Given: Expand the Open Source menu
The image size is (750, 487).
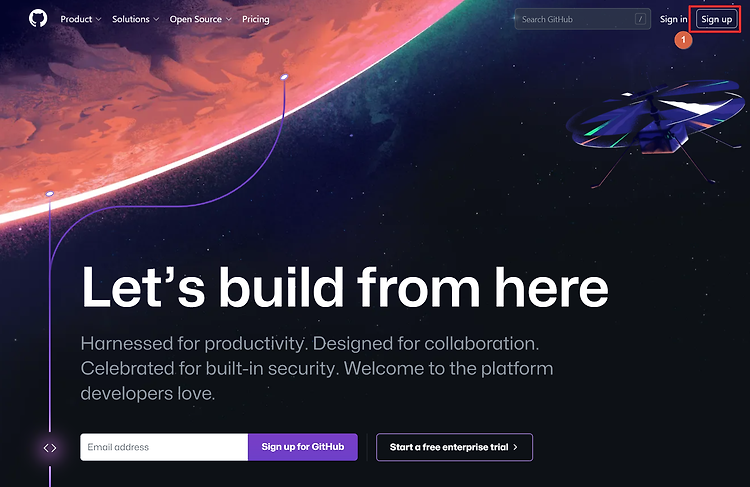Looking at the screenshot, I should [x=200, y=19].
